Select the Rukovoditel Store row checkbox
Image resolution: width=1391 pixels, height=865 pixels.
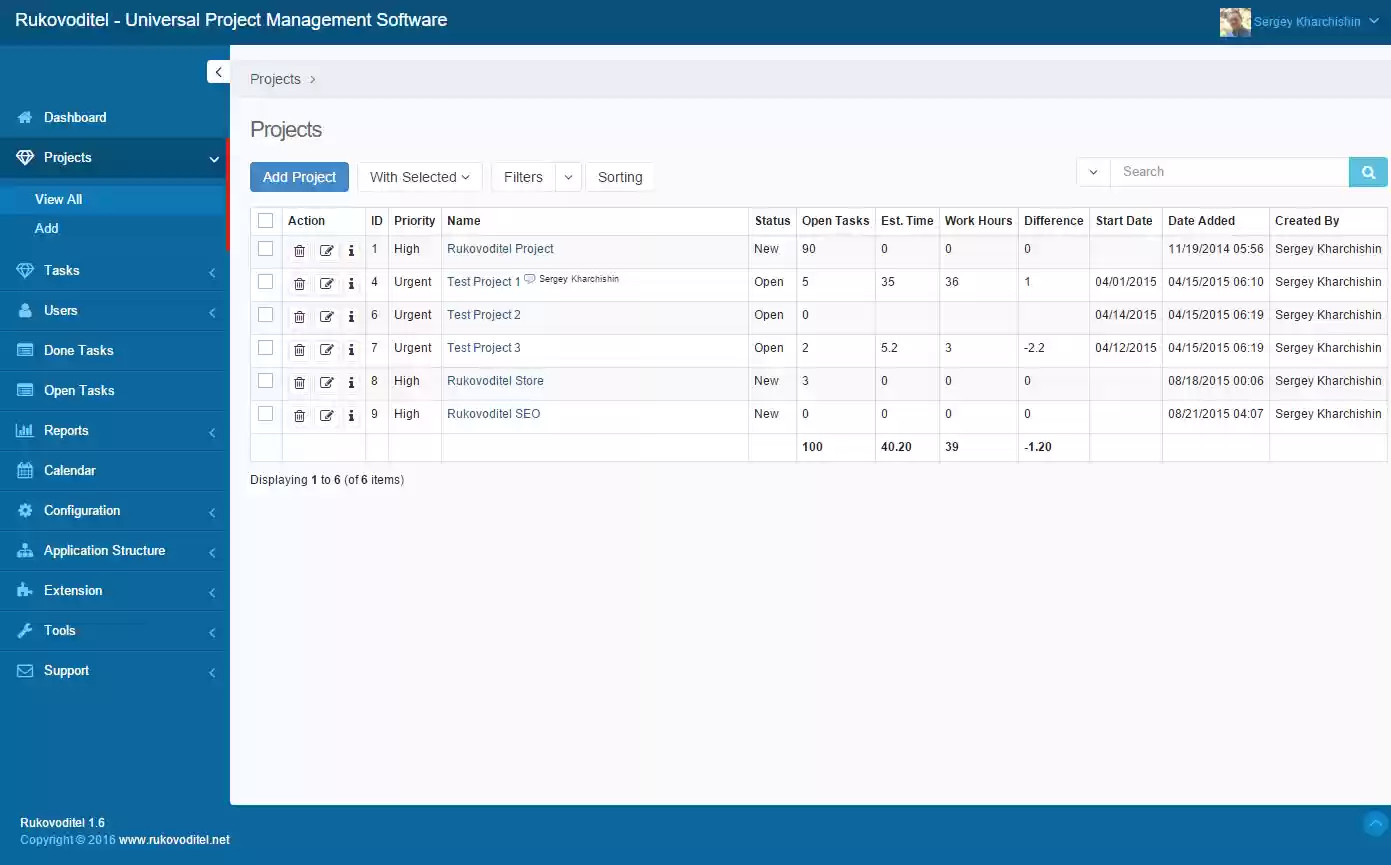pos(265,381)
